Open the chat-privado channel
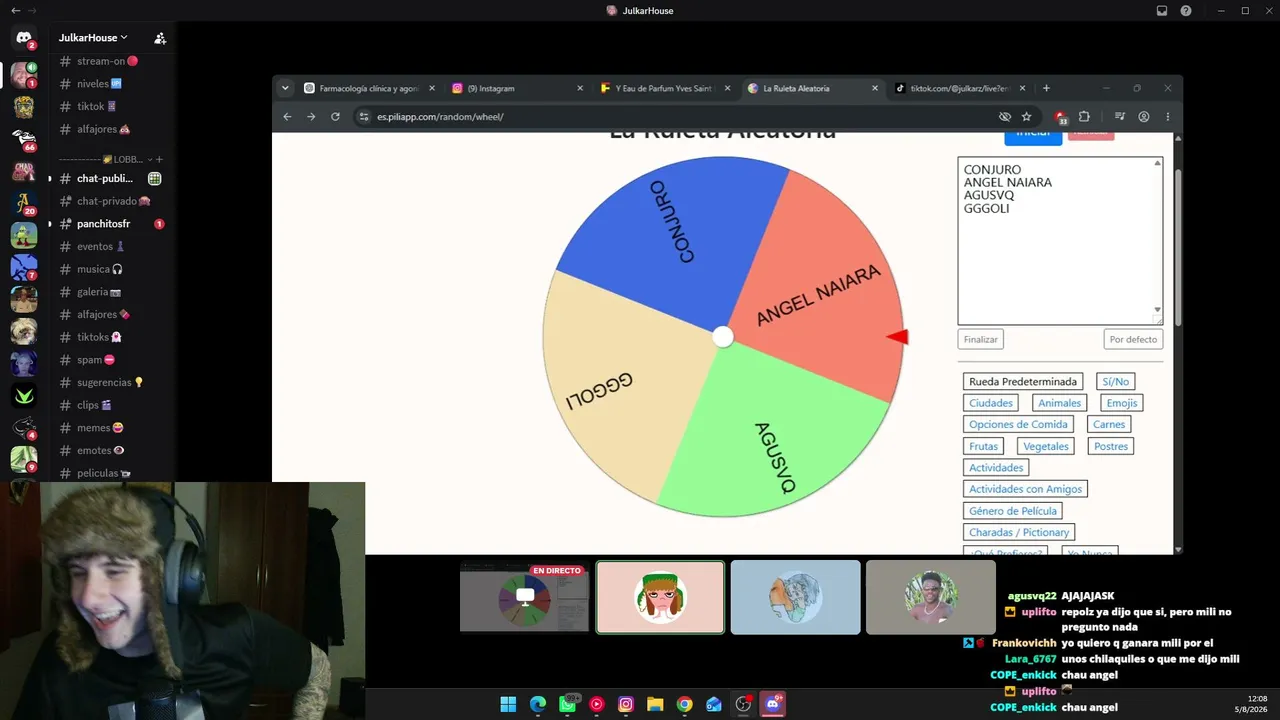1280x720 pixels. point(106,201)
